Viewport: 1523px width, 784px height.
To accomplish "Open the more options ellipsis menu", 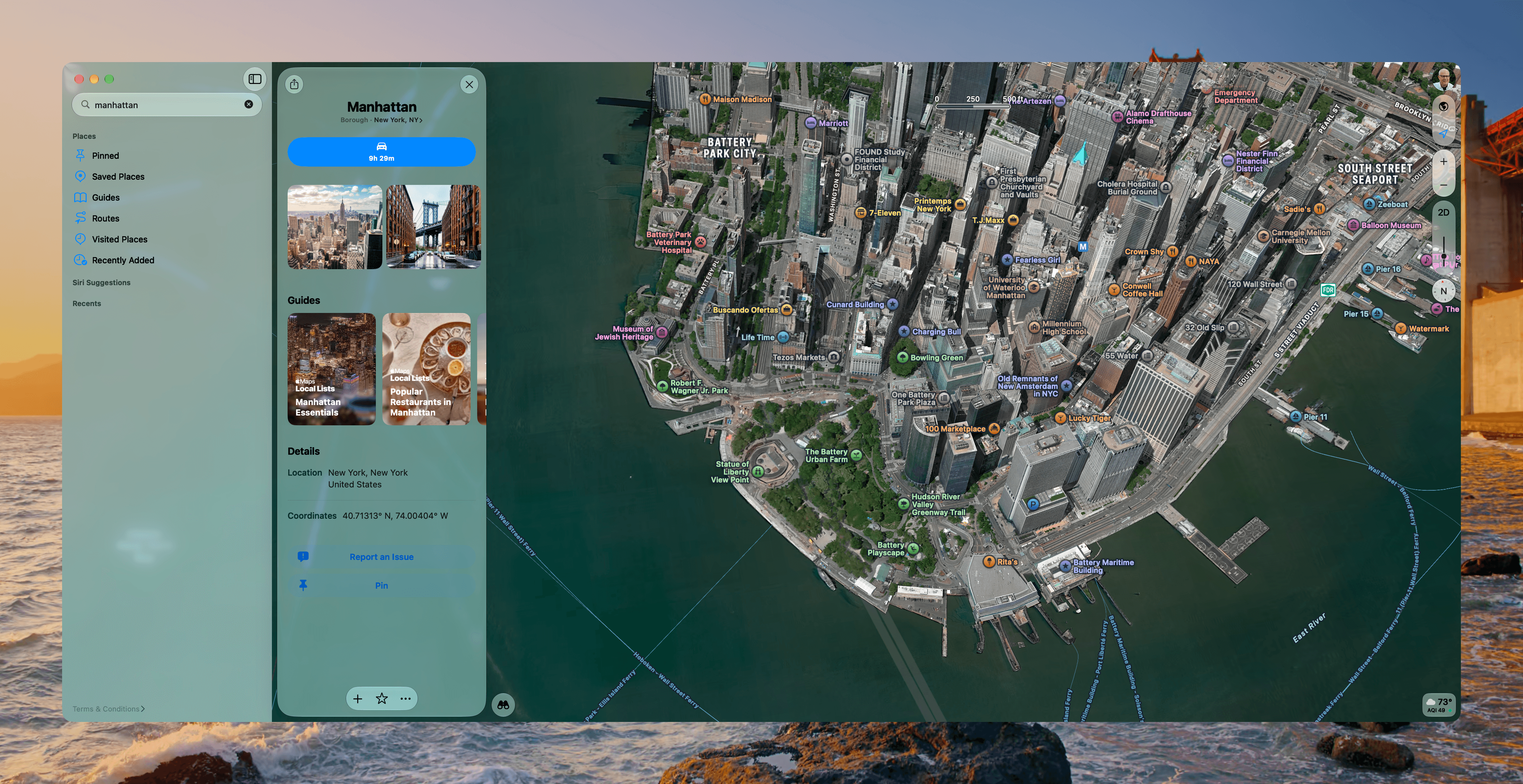I will [406, 699].
